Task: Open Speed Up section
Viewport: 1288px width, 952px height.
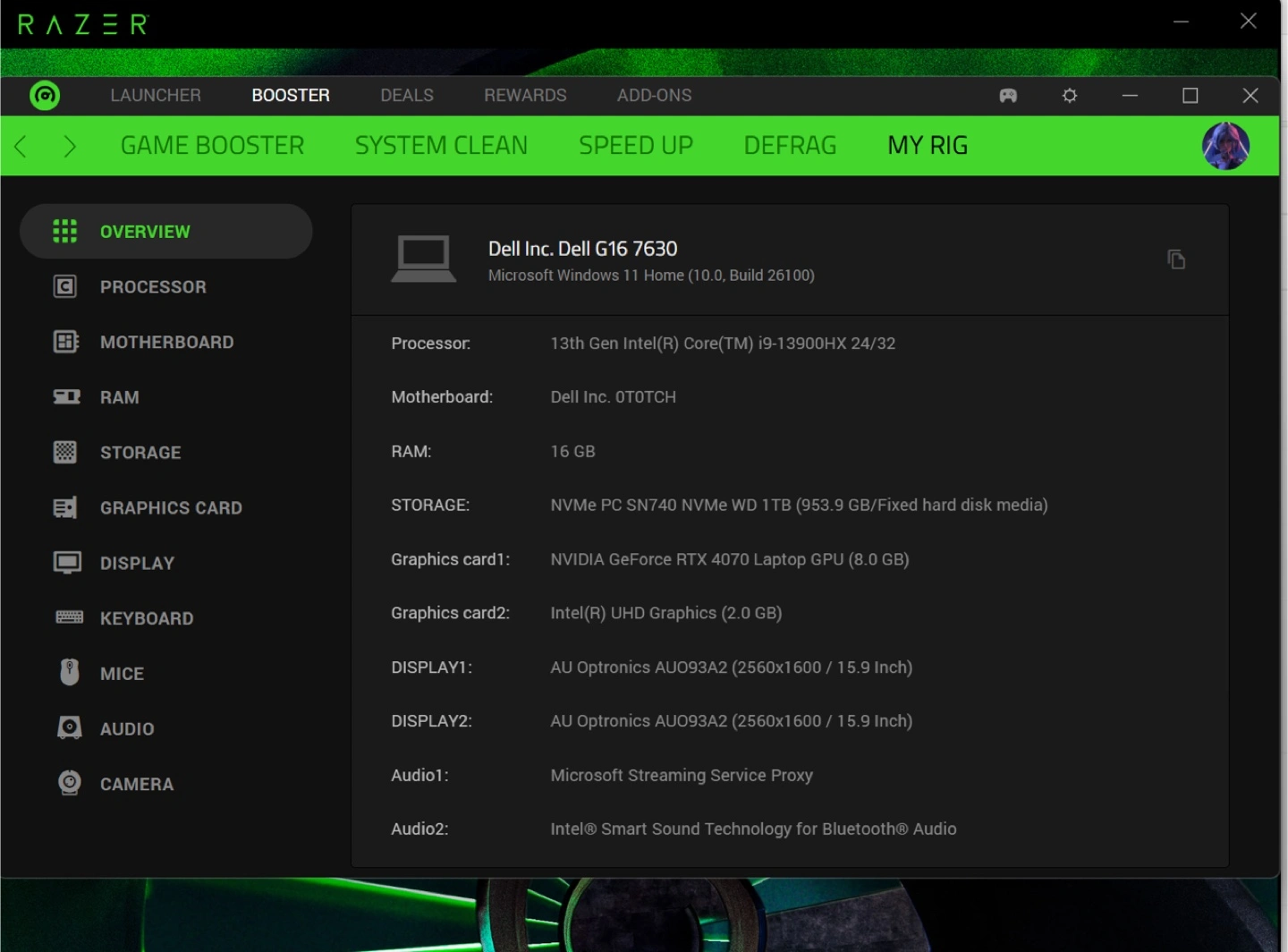Action: [x=636, y=145]
